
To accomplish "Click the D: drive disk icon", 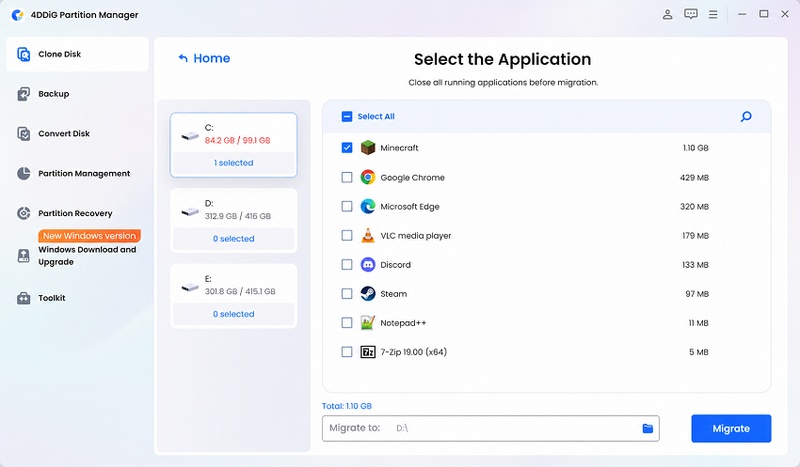I will 190,211.
